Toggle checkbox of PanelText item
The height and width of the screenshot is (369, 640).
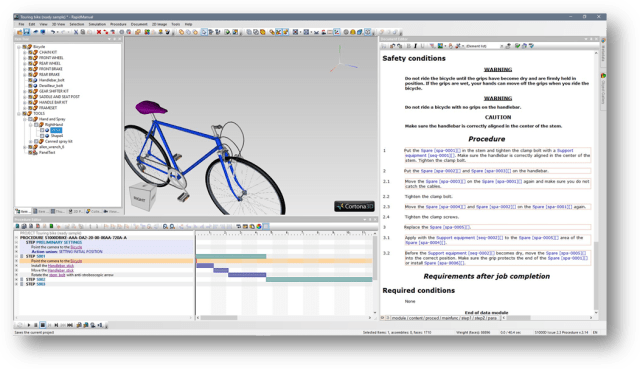pyautogui.click(x=30, y=152)
